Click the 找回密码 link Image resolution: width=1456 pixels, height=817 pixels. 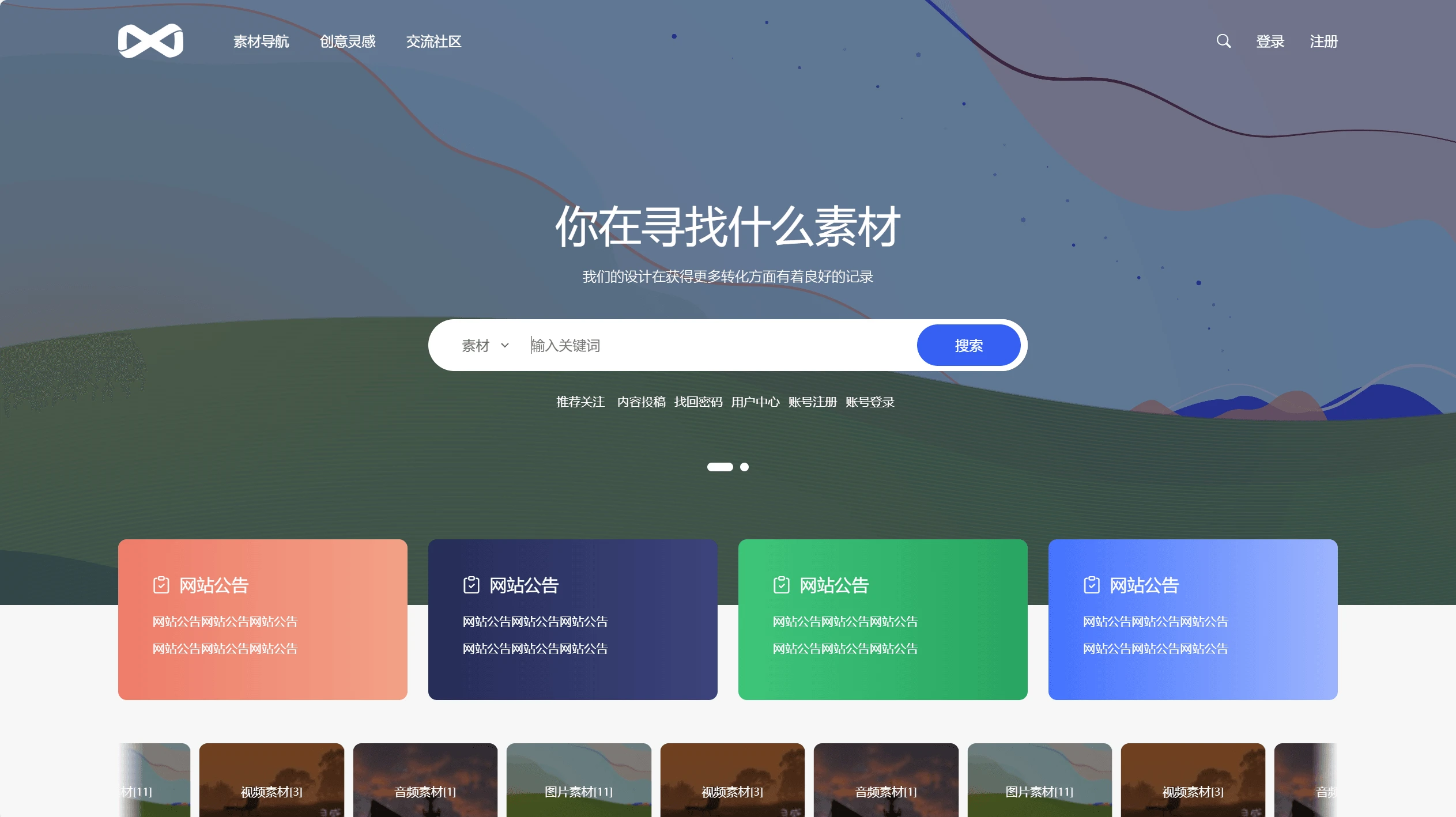point(697,401)
